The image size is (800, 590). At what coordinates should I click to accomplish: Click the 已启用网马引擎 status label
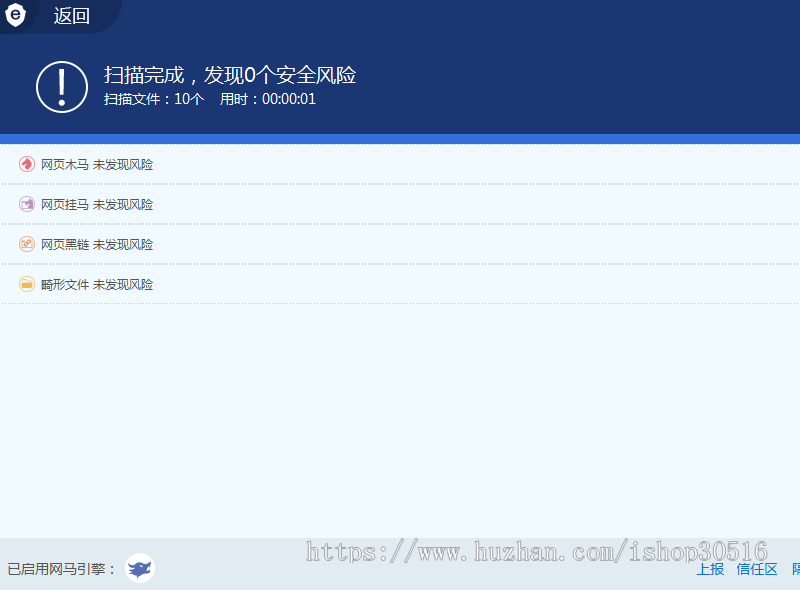point(57,567)
